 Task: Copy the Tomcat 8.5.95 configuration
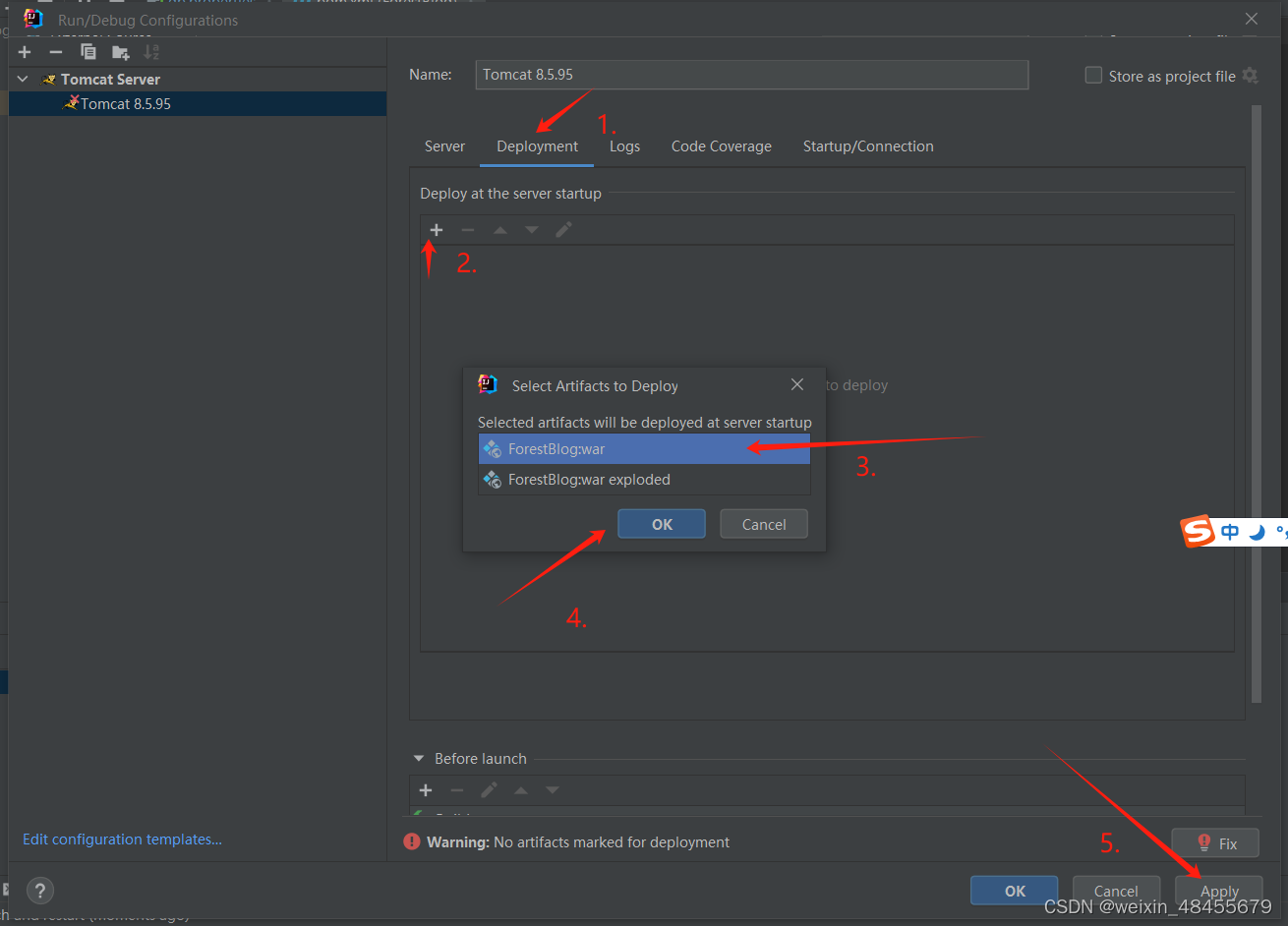[88, 51]
